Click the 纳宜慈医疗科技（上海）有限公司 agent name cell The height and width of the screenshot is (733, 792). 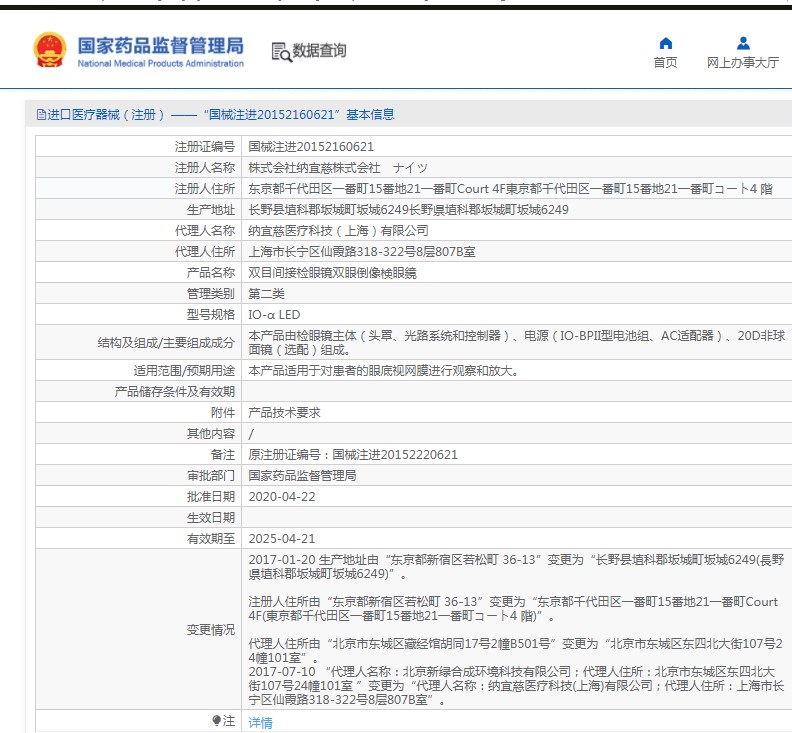coord(338,230)
